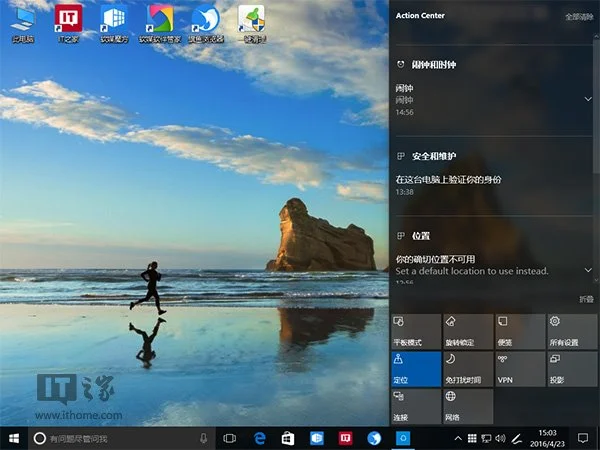Open the Windows Store taskbar icon
Image resolution: width=600 pixels, height=450 pixels.
[x=287, y=438]
